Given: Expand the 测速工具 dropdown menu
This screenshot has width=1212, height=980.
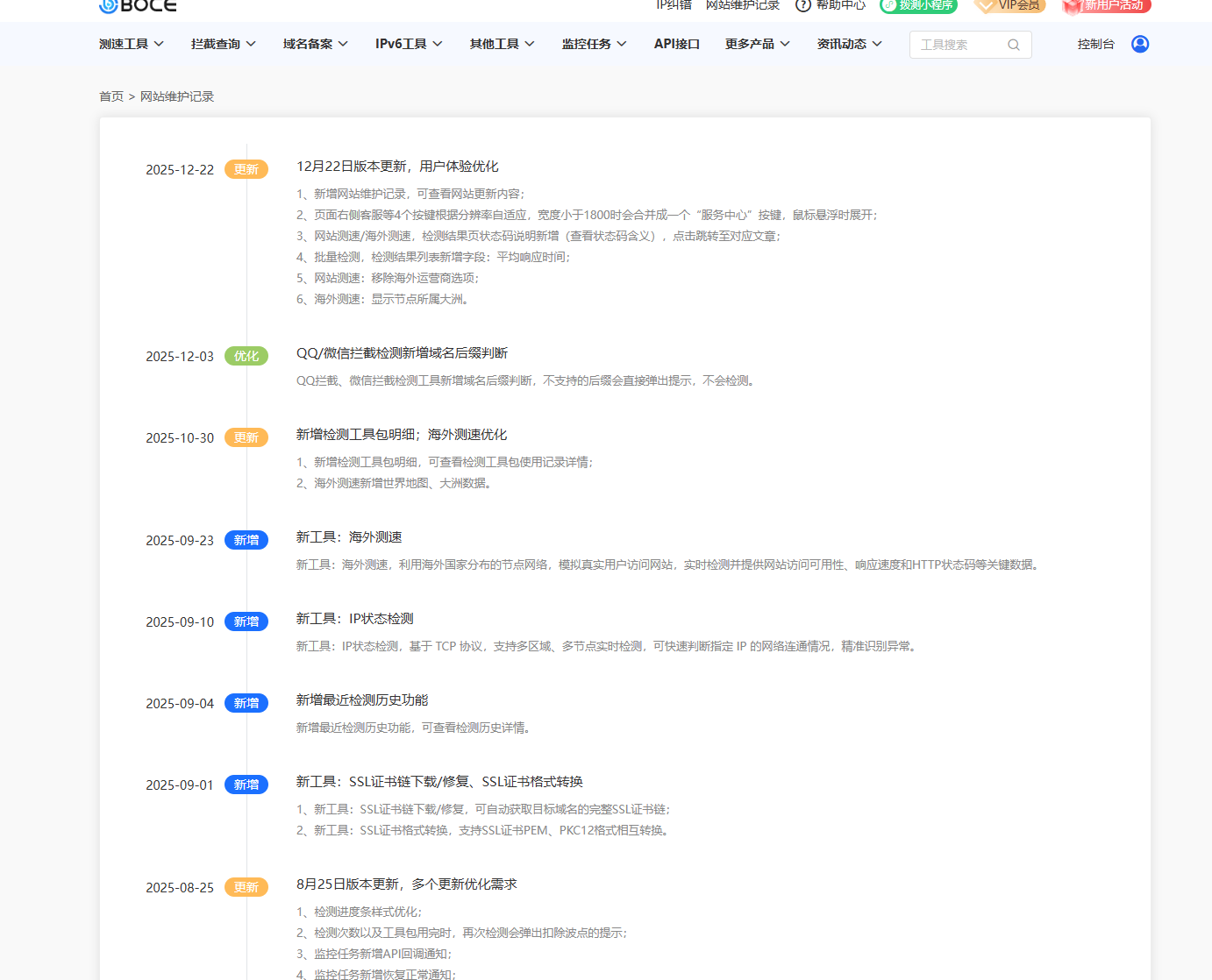Looking at the screenshot, I should click(x=131, y=44).
